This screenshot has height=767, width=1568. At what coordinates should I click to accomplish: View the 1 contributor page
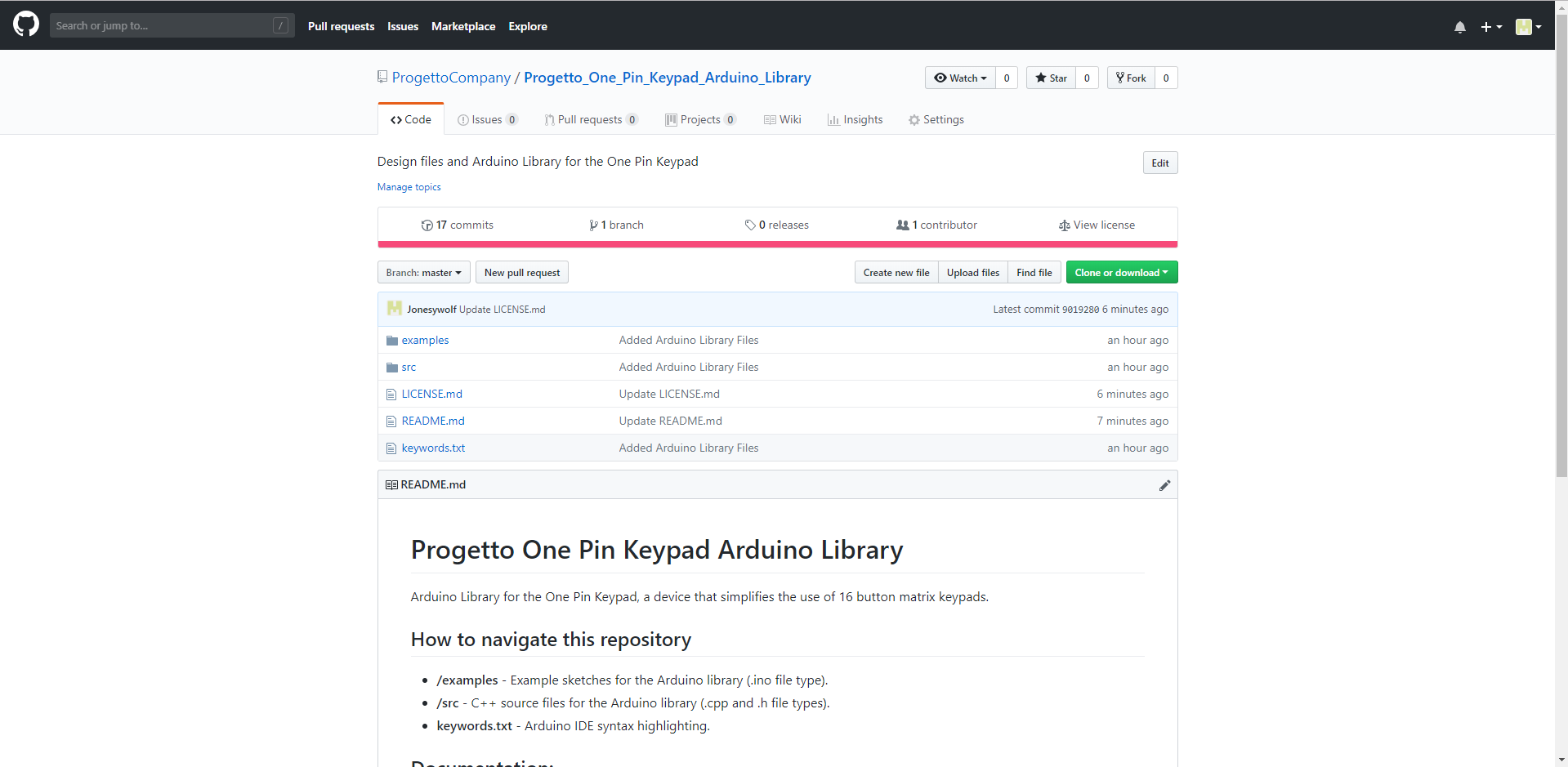click(x=936, y=225)
